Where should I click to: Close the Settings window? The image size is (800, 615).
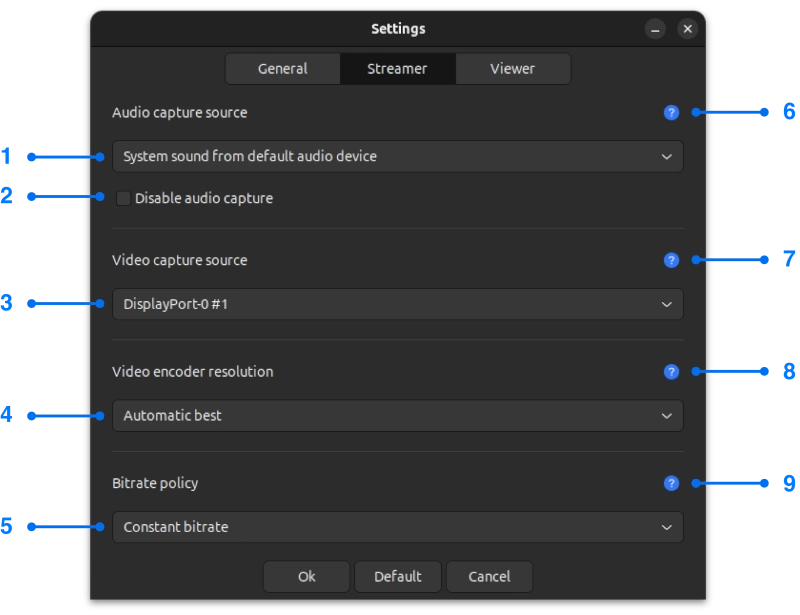[x=687, y=29]
